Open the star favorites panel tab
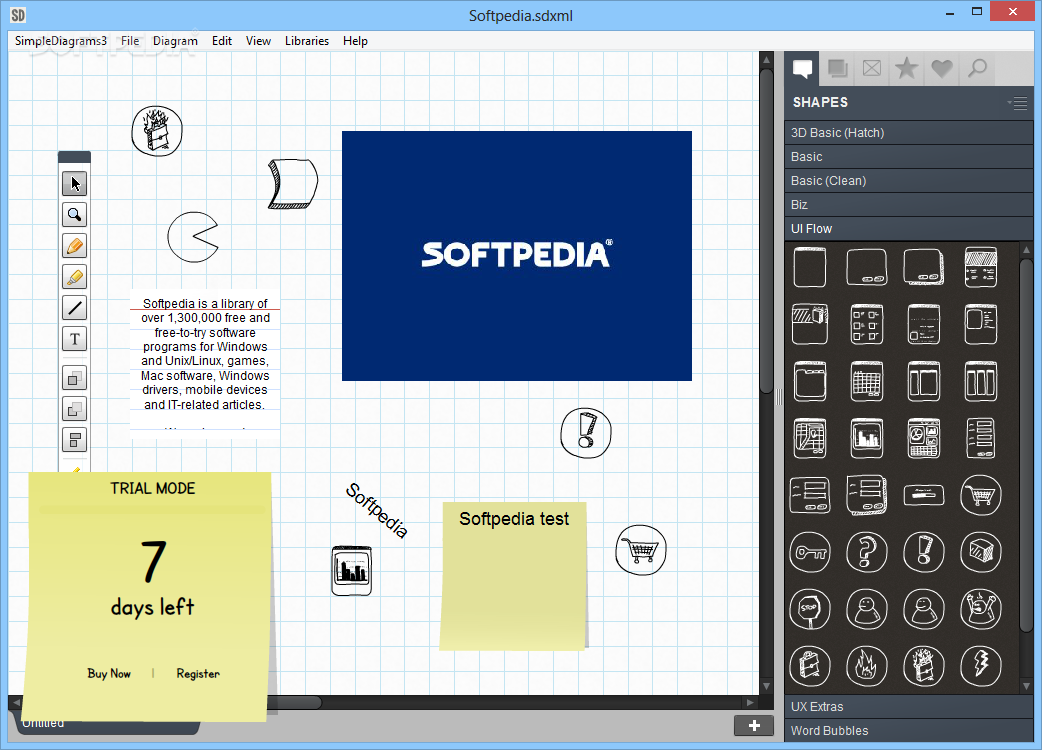 (906, 68)
